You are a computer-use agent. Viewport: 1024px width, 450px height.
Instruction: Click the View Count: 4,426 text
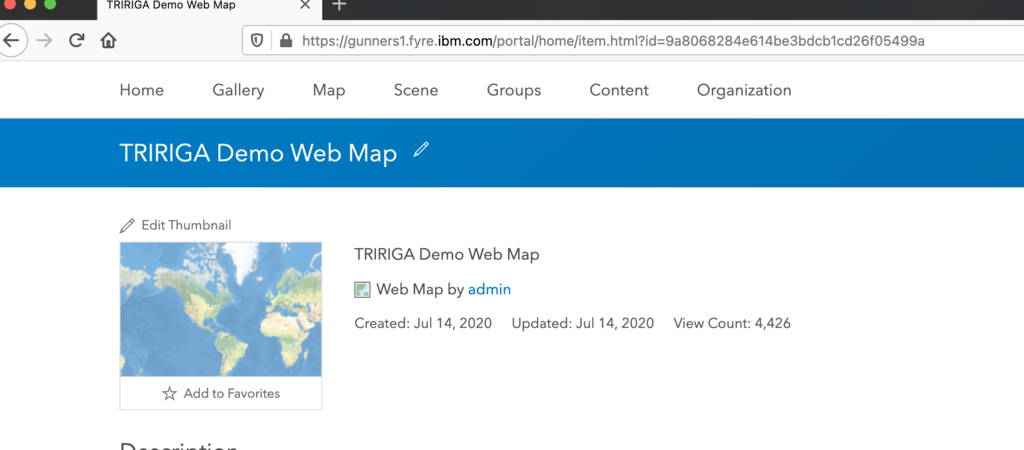point(732,323)
